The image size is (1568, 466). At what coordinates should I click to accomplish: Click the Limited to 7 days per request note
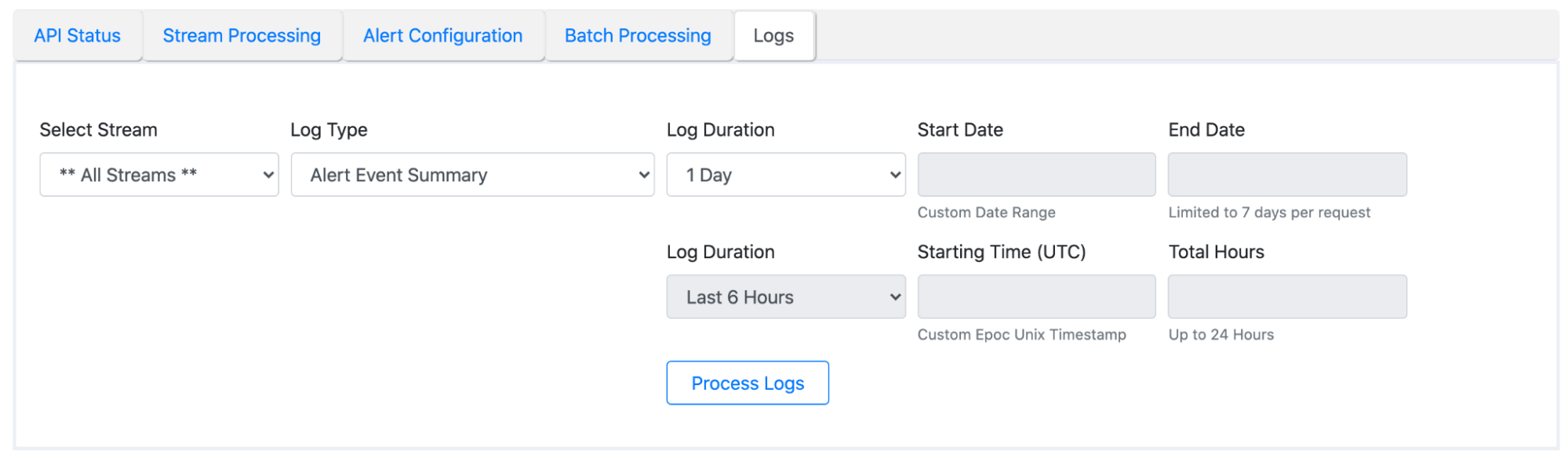click(x=1269, y=213)
